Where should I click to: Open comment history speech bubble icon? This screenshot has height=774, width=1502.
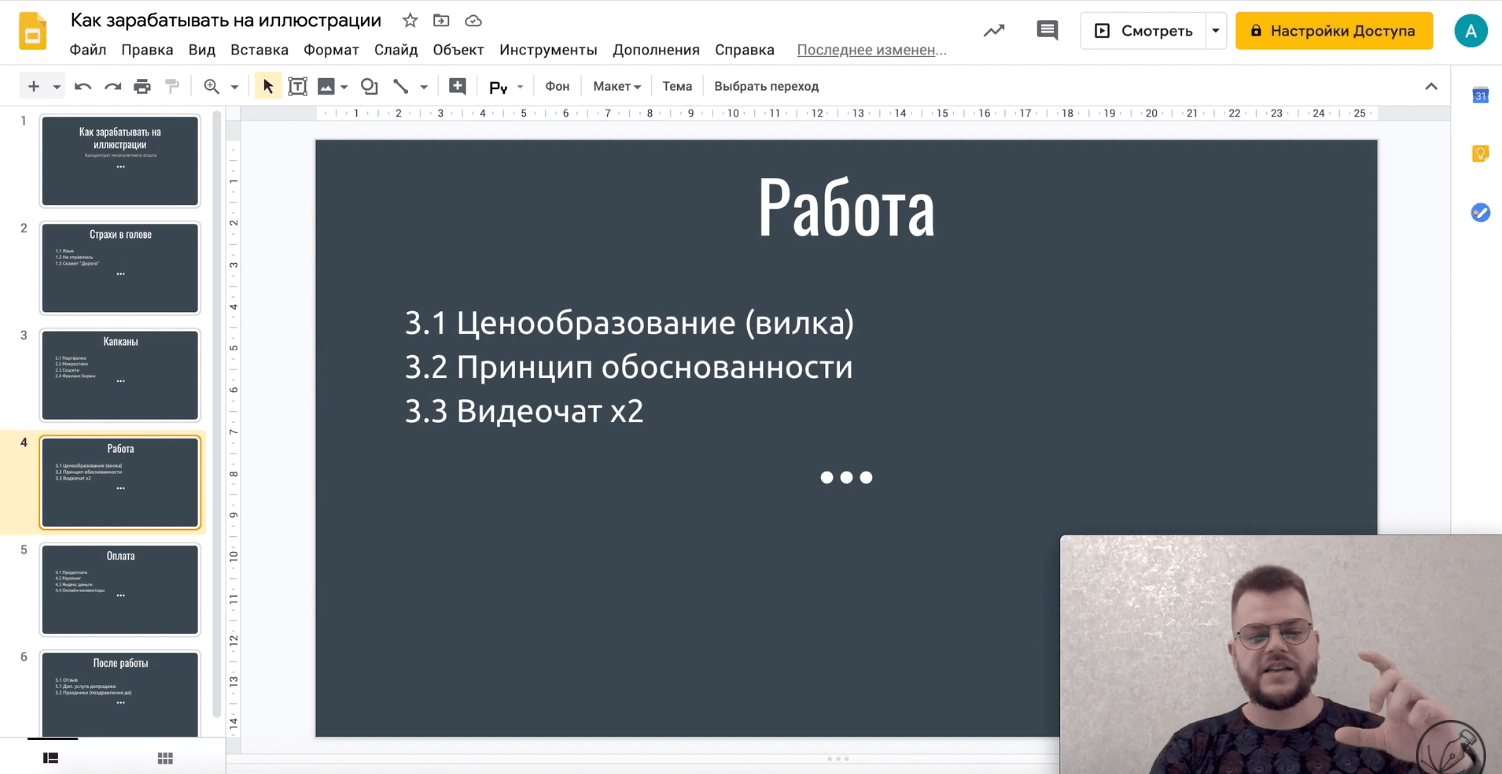point(1047,31)
